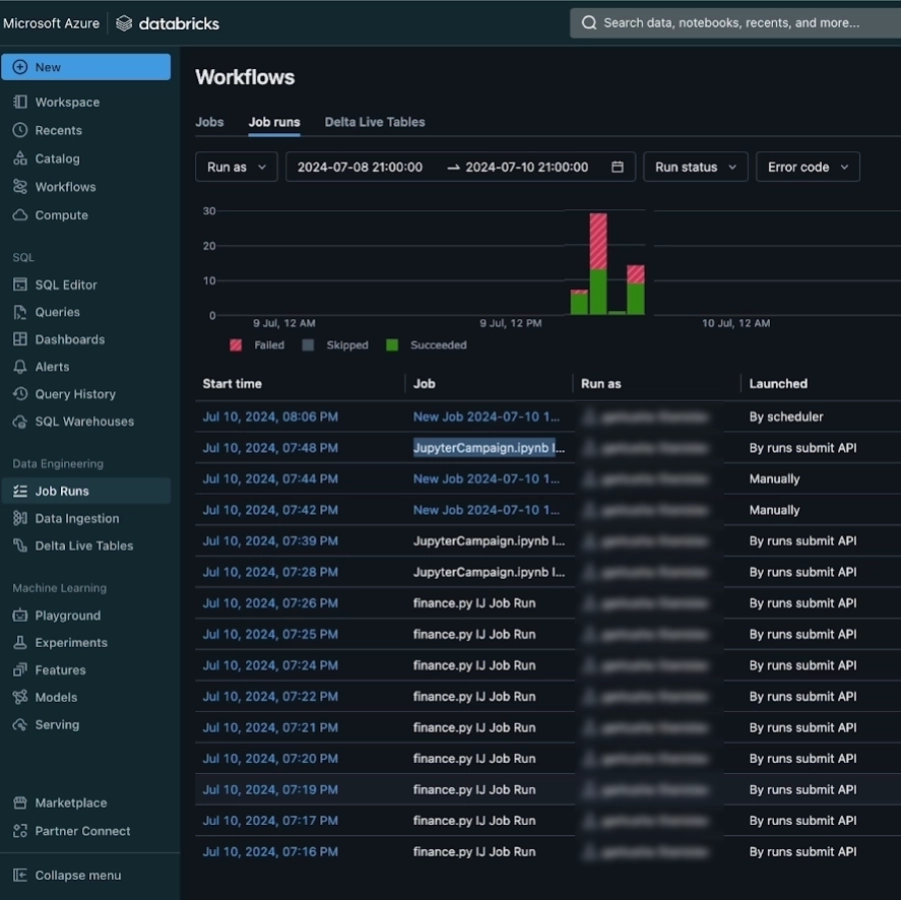
Task: Open the Compute cloud icon
Action: [x=20, y=214]
